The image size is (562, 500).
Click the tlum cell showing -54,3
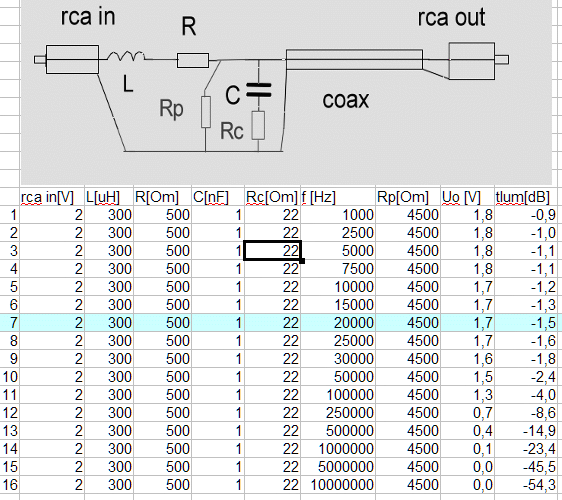pyautogui.click(x=526, y=485)
